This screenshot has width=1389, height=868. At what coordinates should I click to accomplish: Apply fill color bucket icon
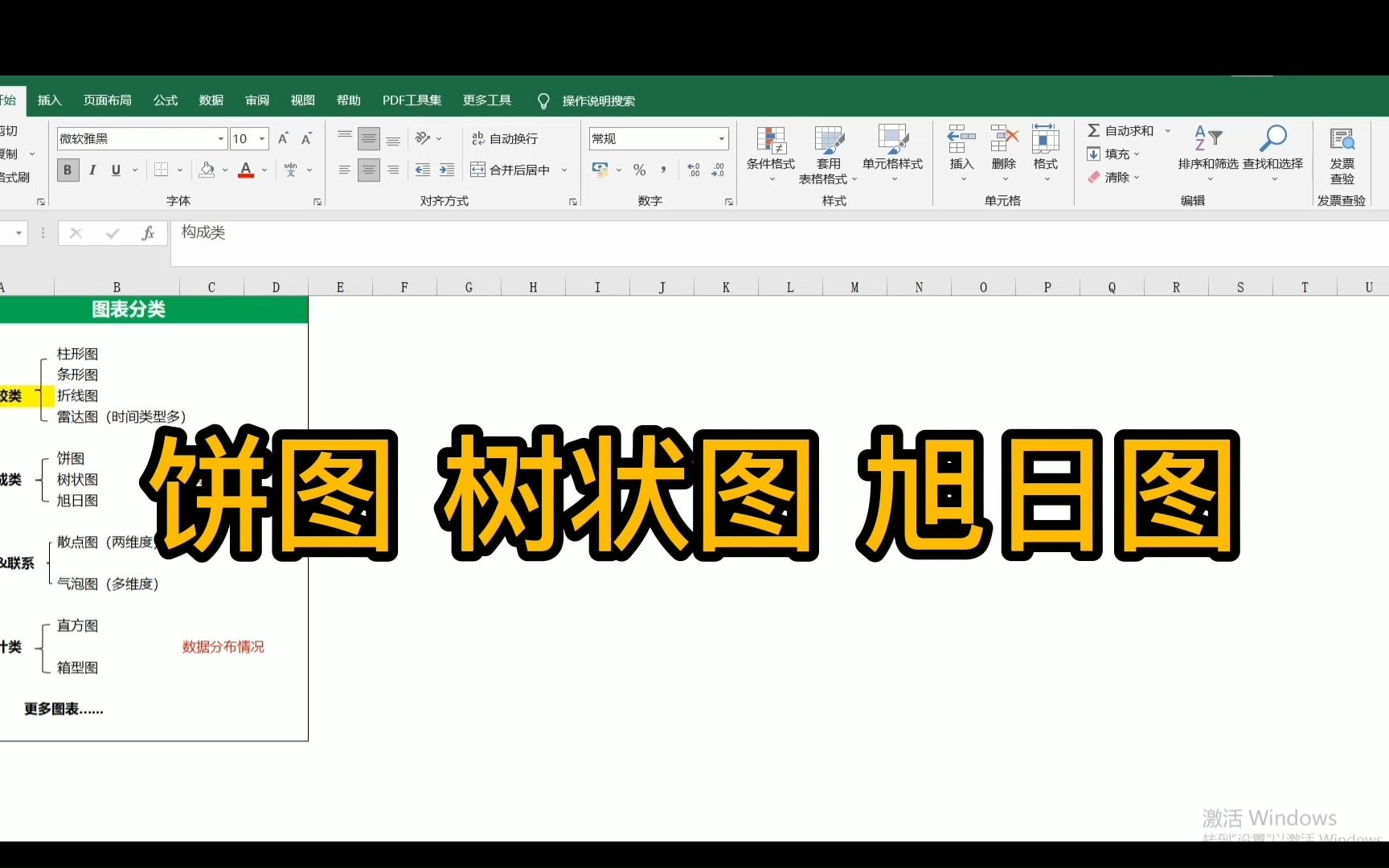tap(207, 170)
